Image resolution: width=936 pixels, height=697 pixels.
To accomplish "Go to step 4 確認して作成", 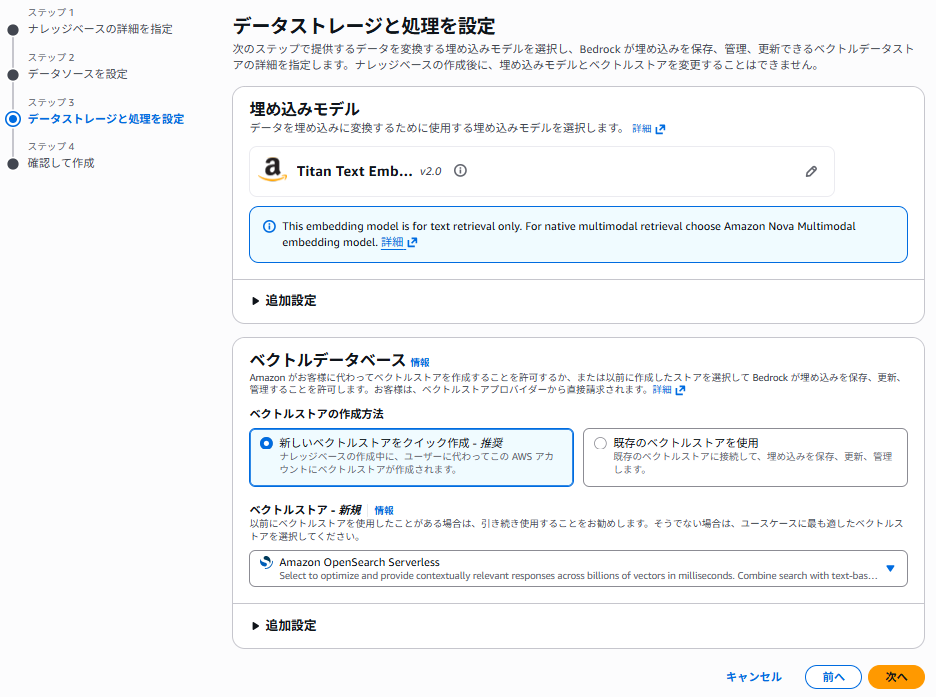I will [61, 163].
